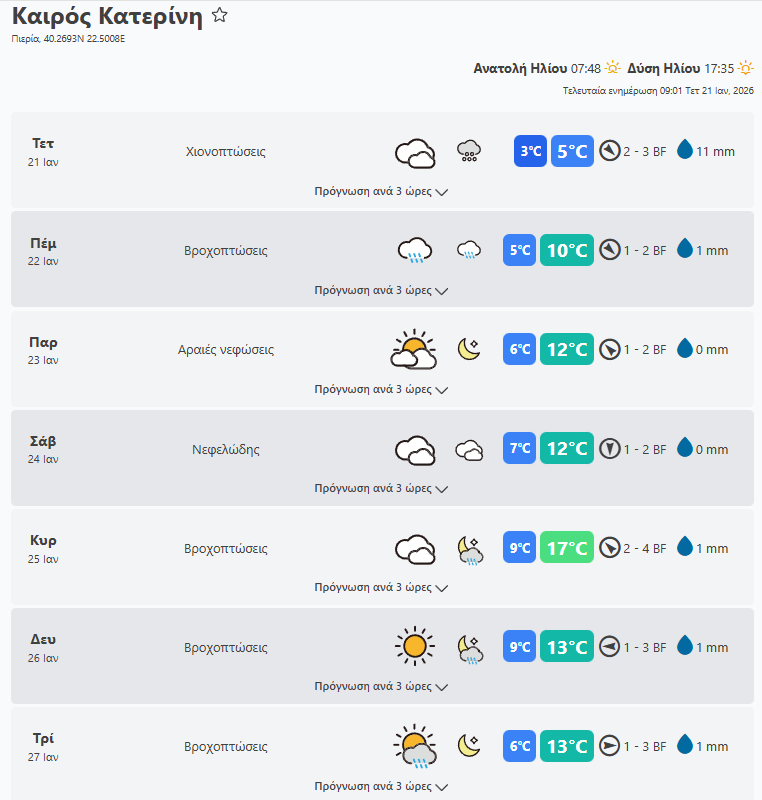The height and width of the screenshot is (800, 762).
Task: Click the sunny day icon for Monday
Action: (414, 647)
